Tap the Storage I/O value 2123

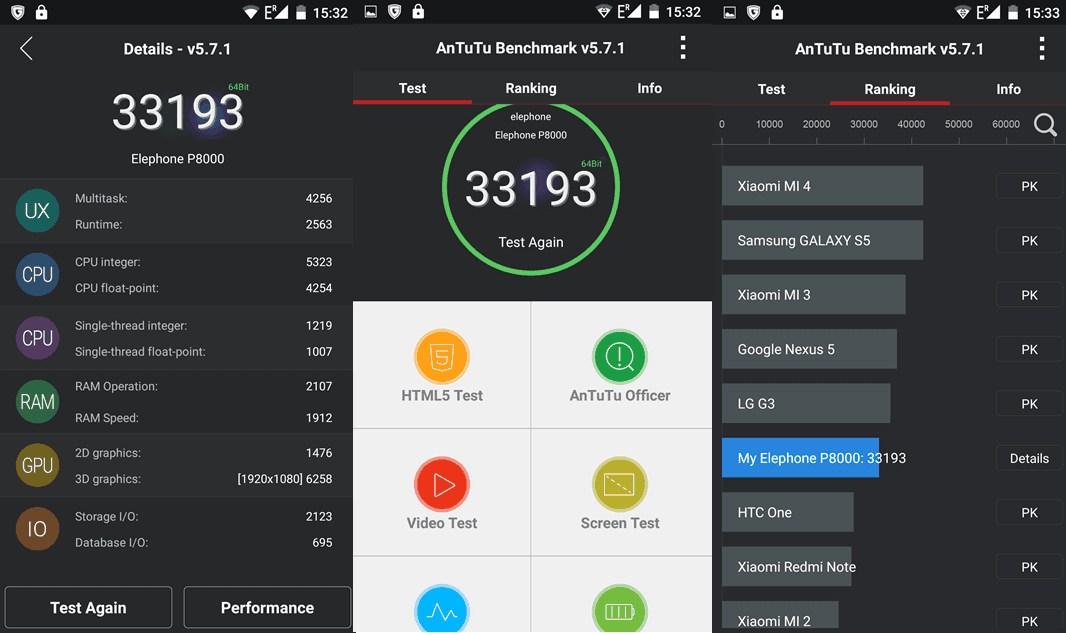[x=319, y=517]
